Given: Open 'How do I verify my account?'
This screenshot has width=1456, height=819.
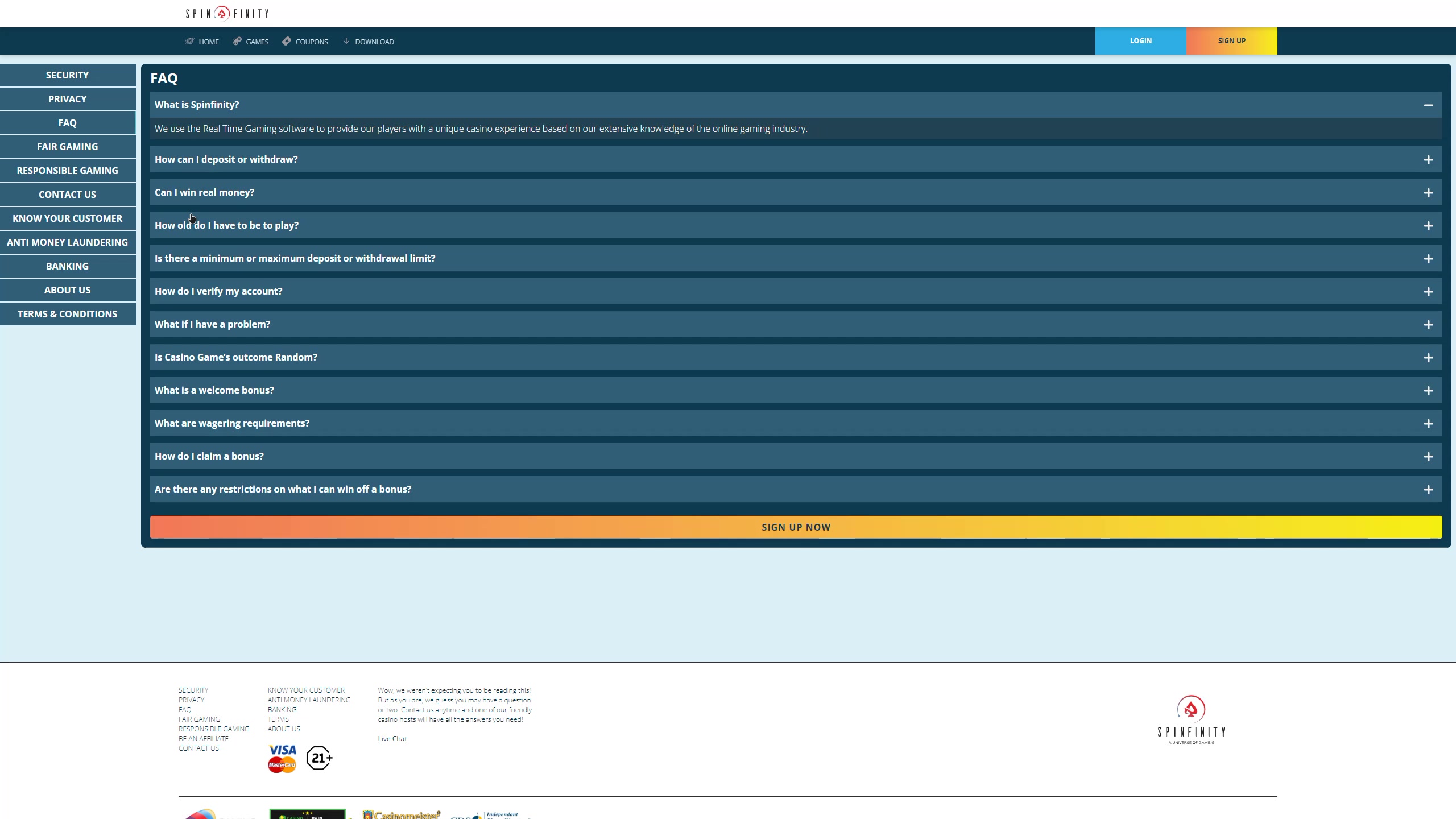Looking at the screenshot, I should [x=218, y=291].
